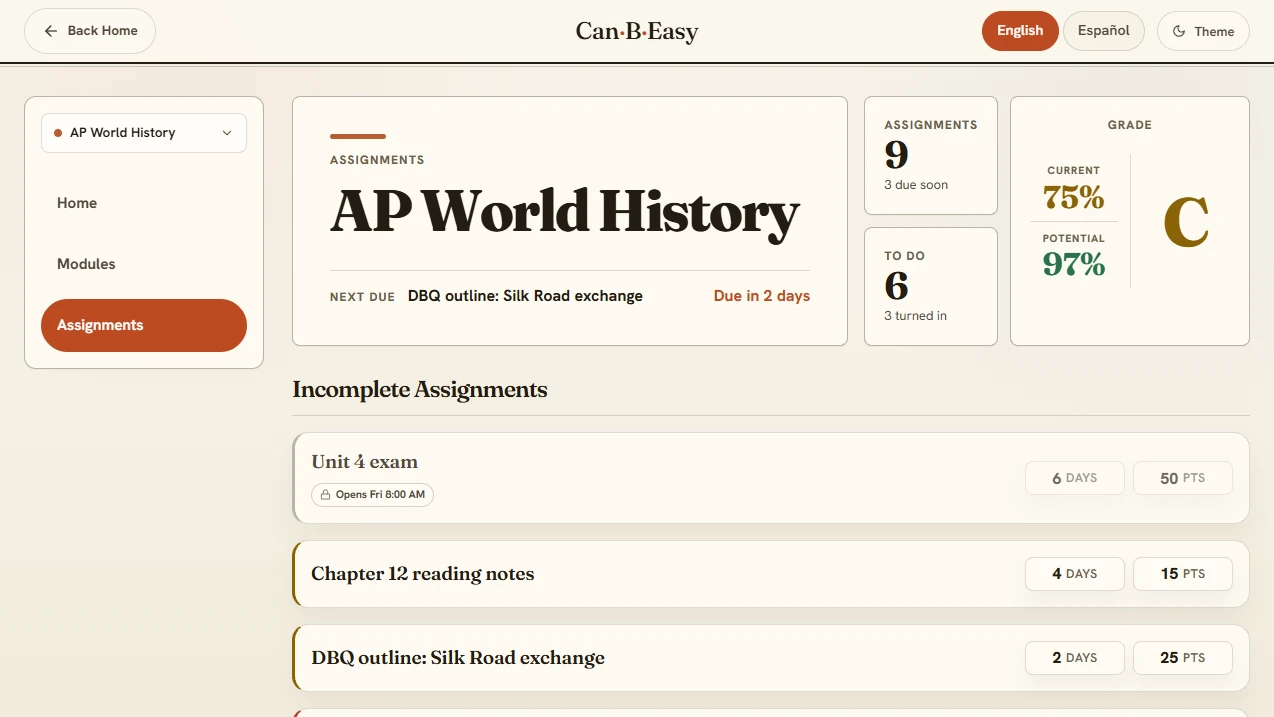
Task: Click the potential grade 97%
Action: (1074, 264)
